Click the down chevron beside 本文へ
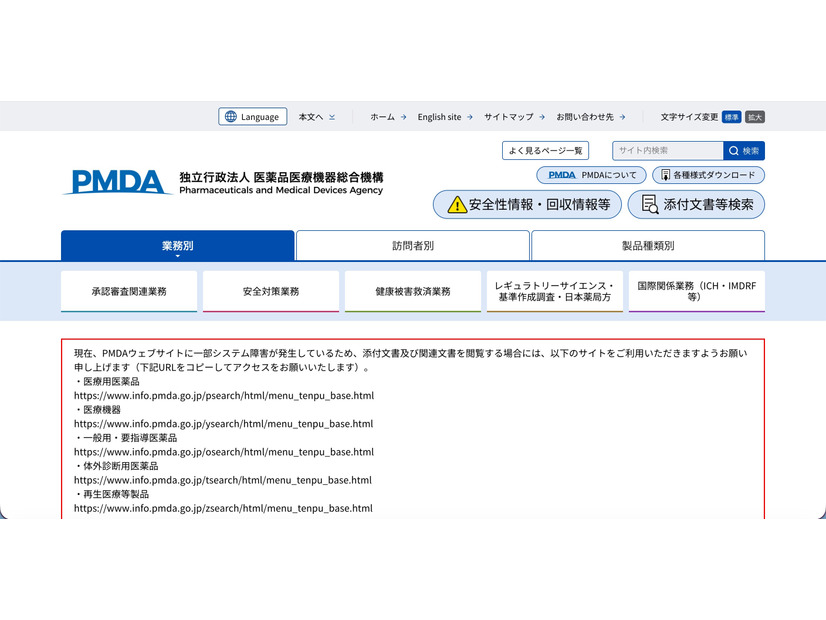 point(332,117)
